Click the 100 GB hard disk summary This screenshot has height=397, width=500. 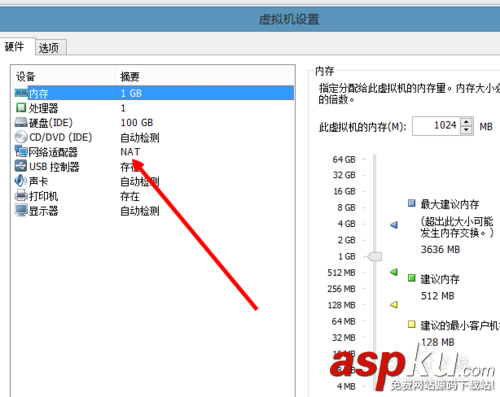137,123
